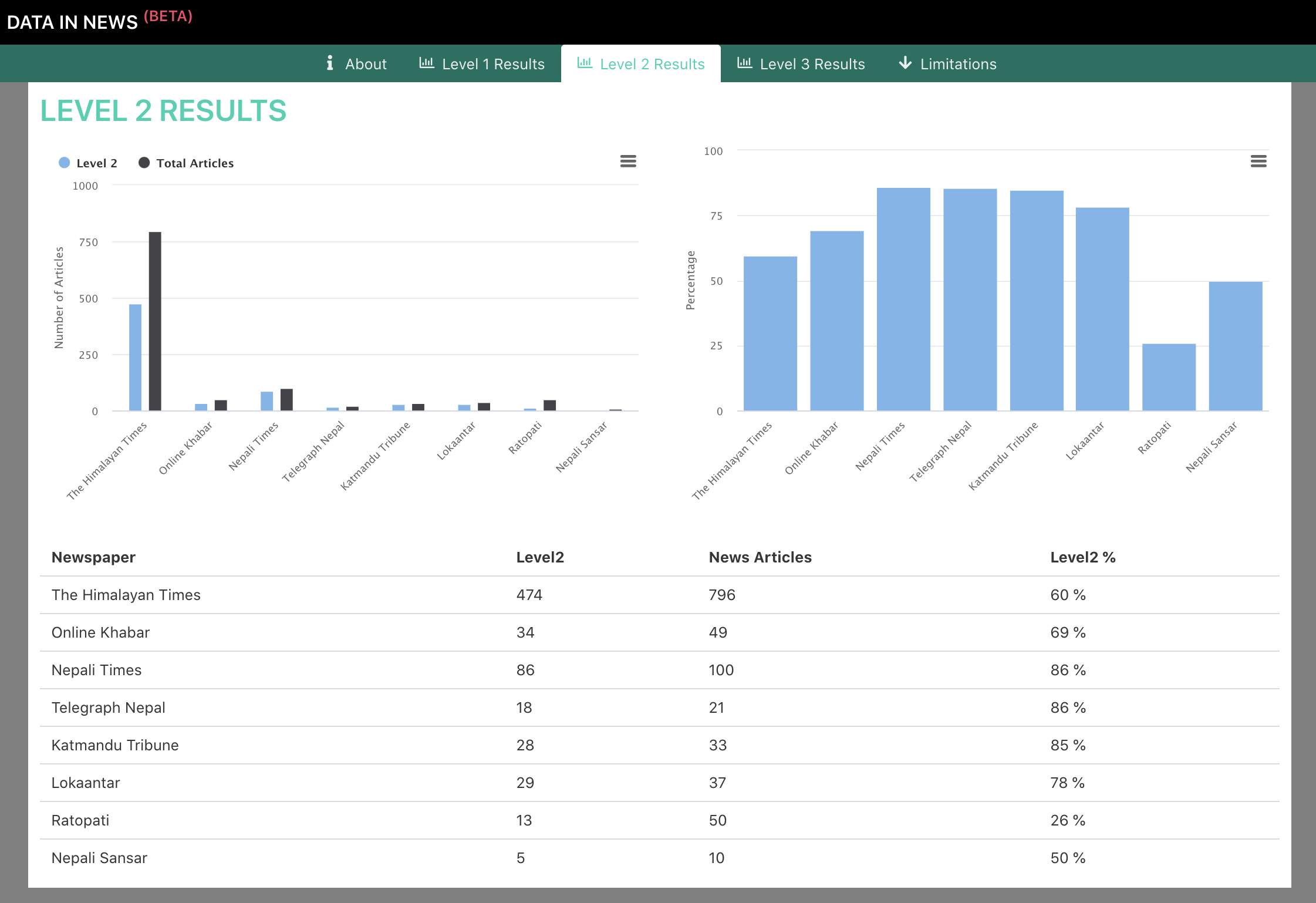Switch to the Level 1 Results tab
This screenshot has height=903, width=1316.
pos(482,63)
